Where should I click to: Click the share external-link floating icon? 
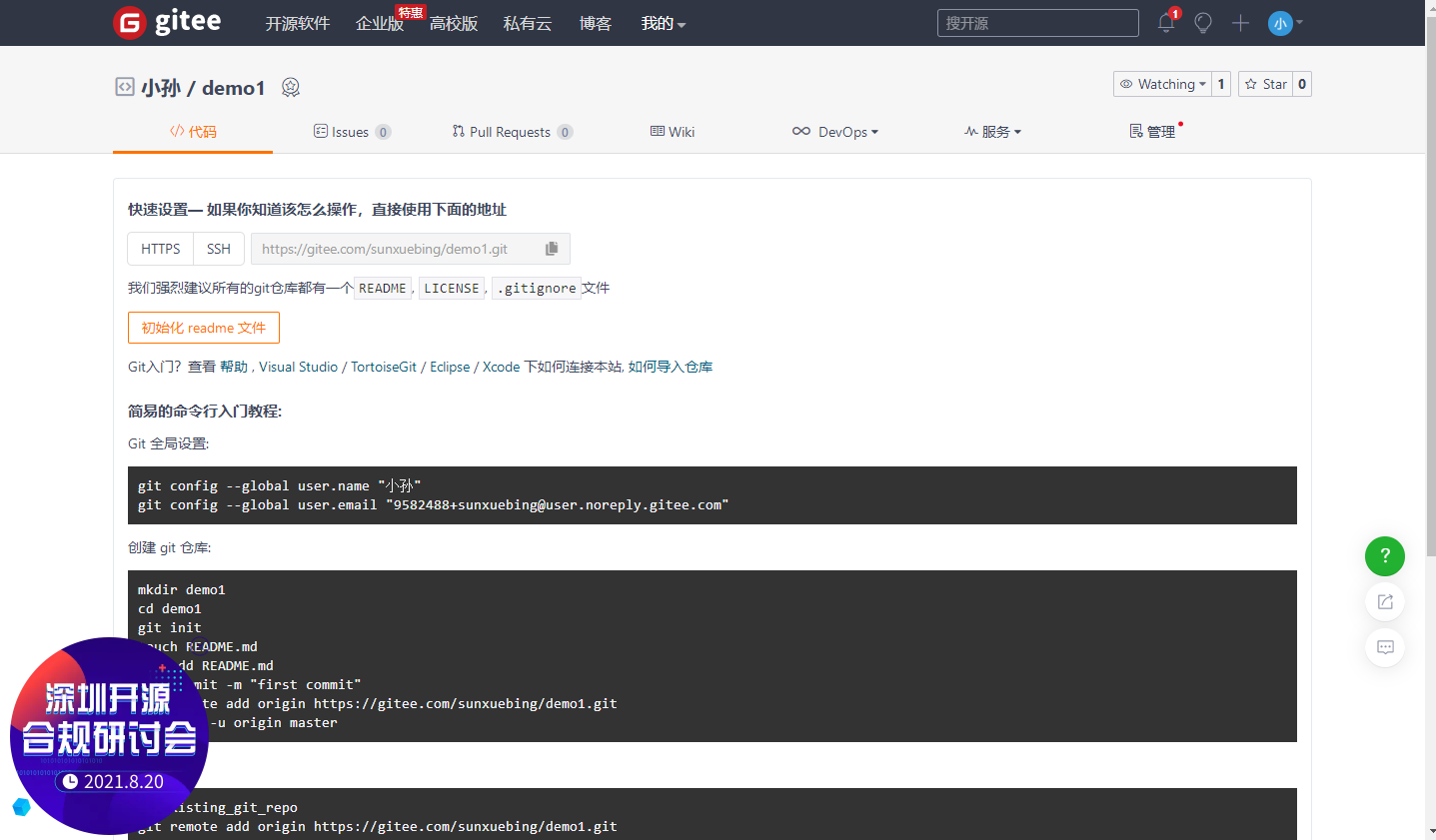1385,602
